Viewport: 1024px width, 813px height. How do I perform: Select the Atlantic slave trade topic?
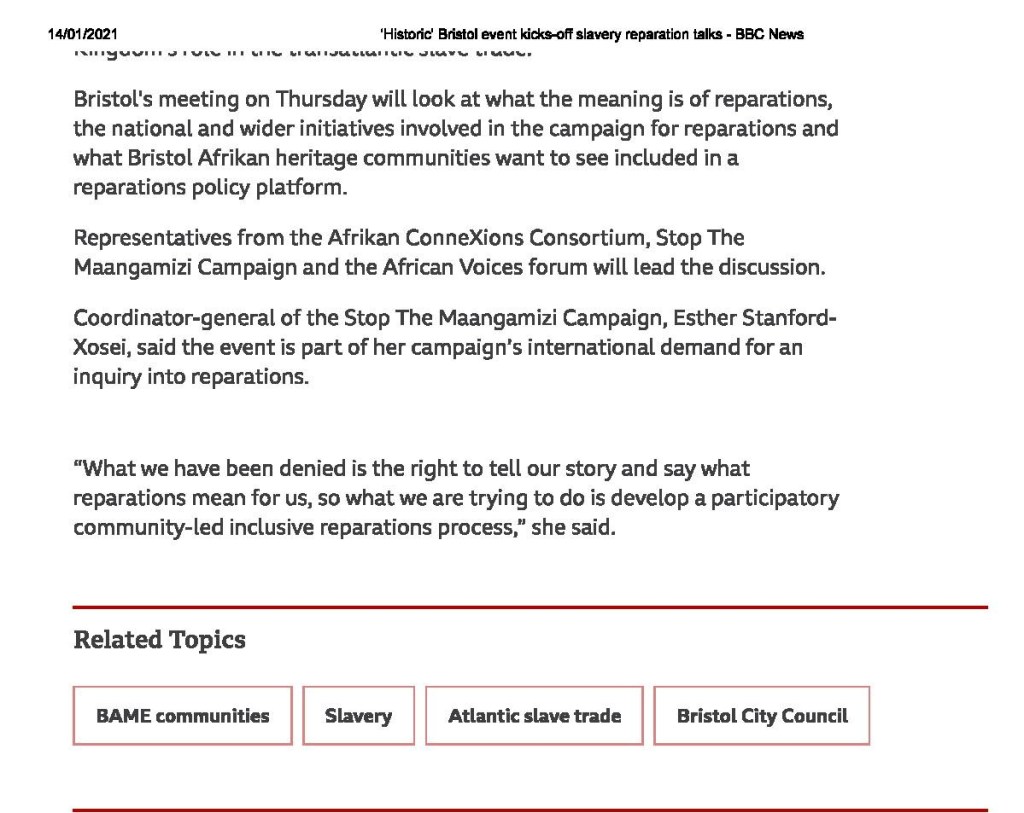(534, 716)
